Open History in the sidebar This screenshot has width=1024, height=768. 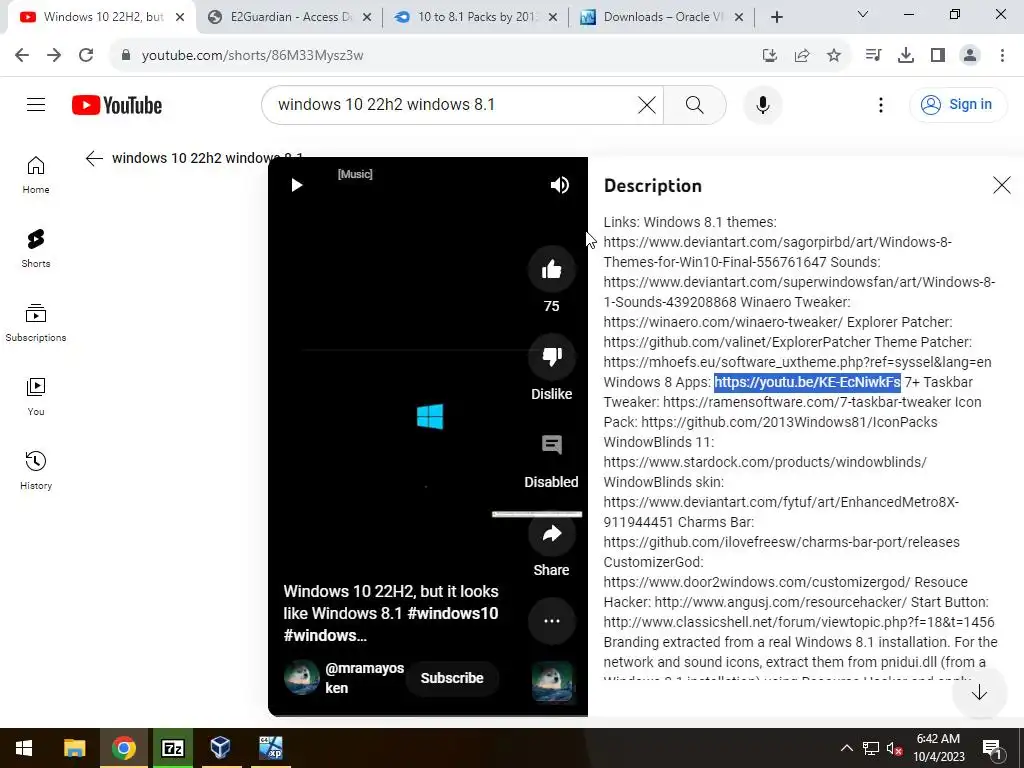coord(36,470)
